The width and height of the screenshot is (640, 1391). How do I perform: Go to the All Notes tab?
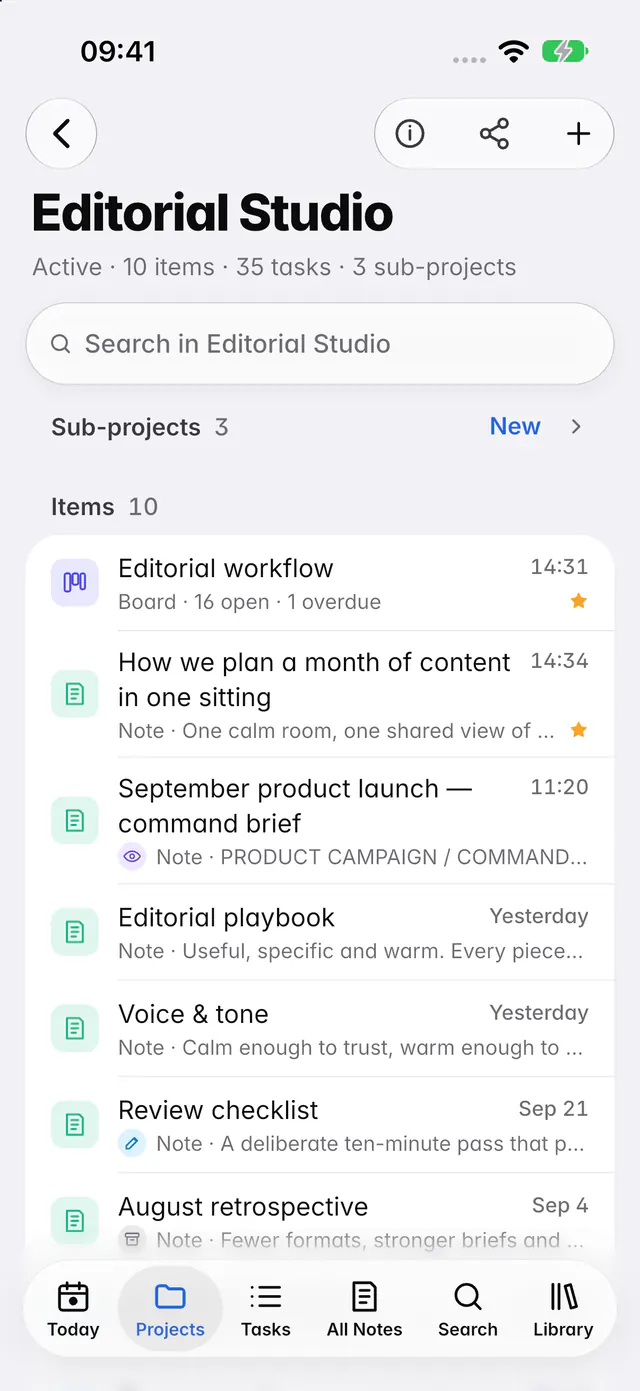365,1310
